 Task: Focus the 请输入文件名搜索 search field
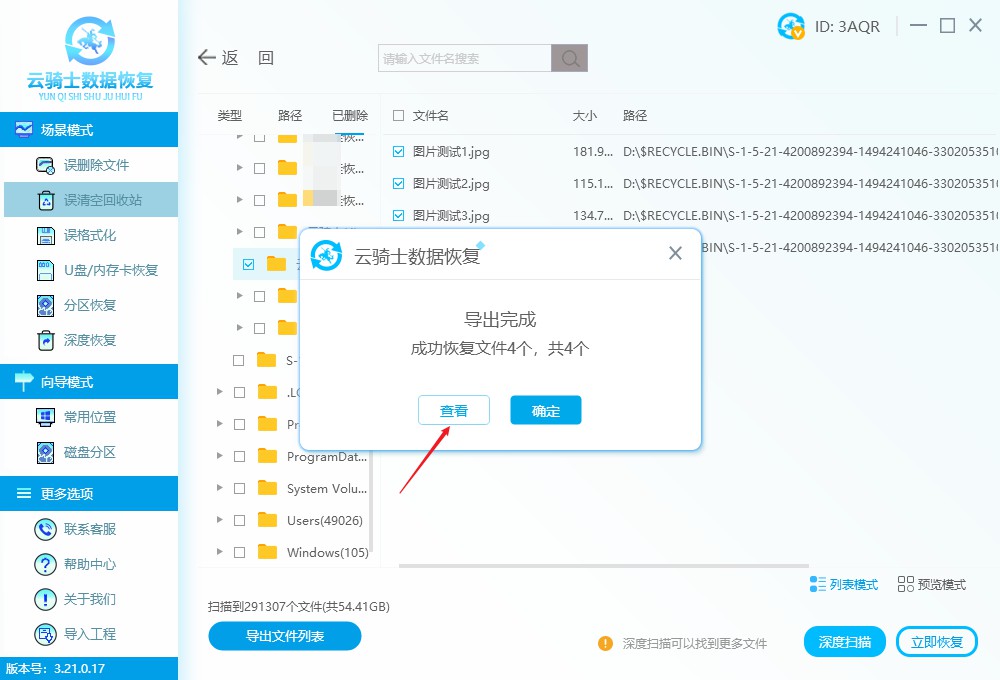pyautogui.click(x=465, y=58)
